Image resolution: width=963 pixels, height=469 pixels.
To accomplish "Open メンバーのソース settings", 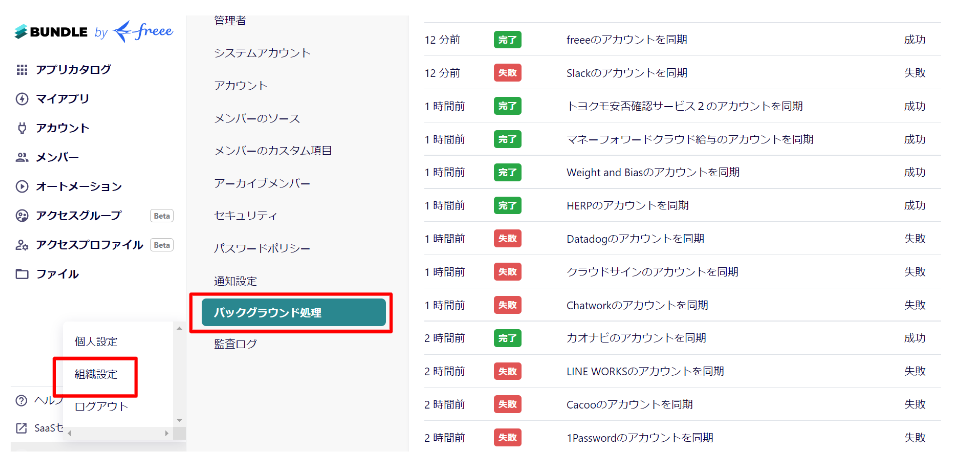I will pos(257,118).
